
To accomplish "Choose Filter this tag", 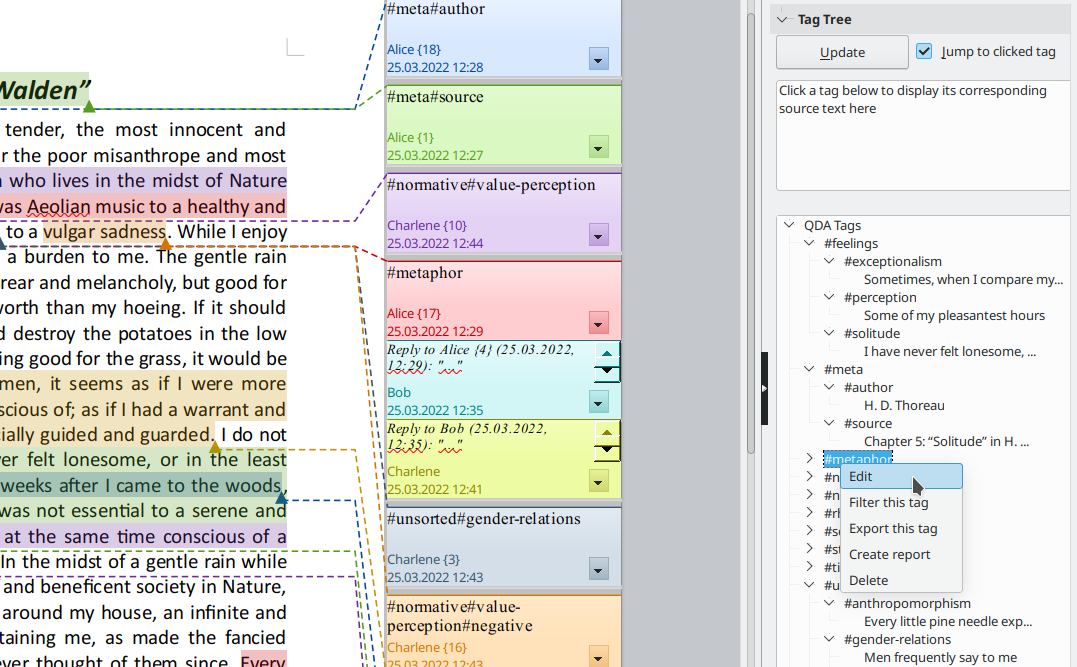I will click(901, 503).
